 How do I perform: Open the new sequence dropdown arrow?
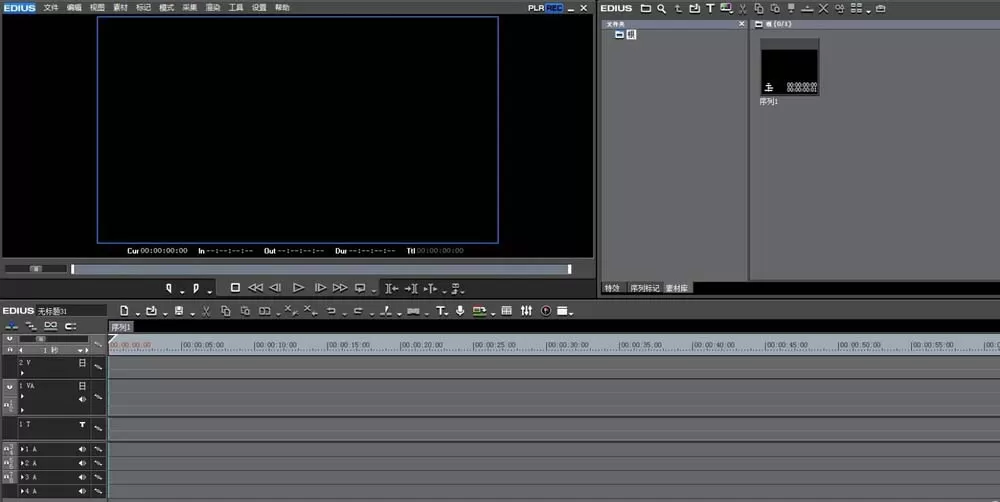[x=137, y=313]
